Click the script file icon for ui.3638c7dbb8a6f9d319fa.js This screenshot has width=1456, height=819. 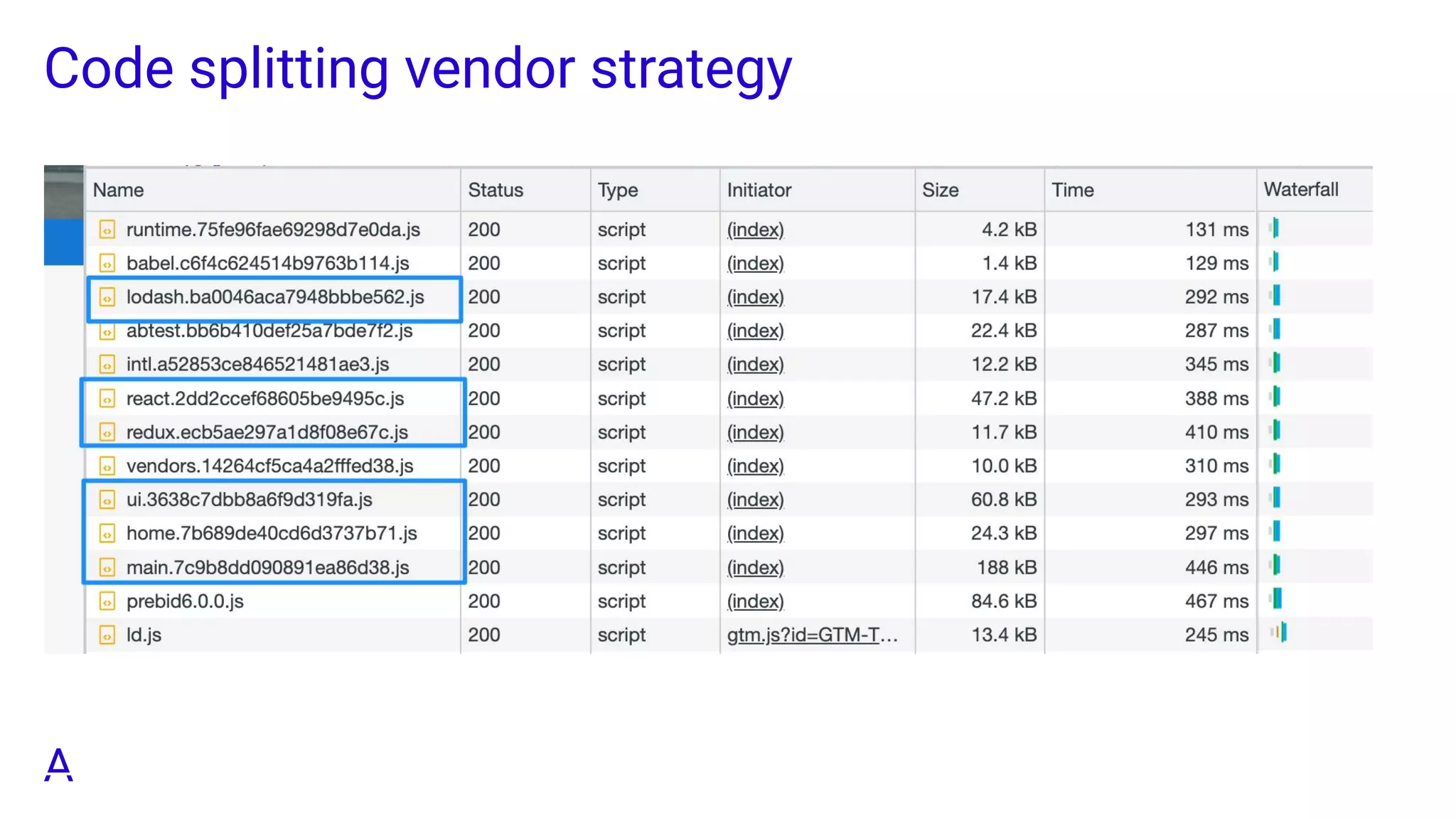(x=107, y=500)
